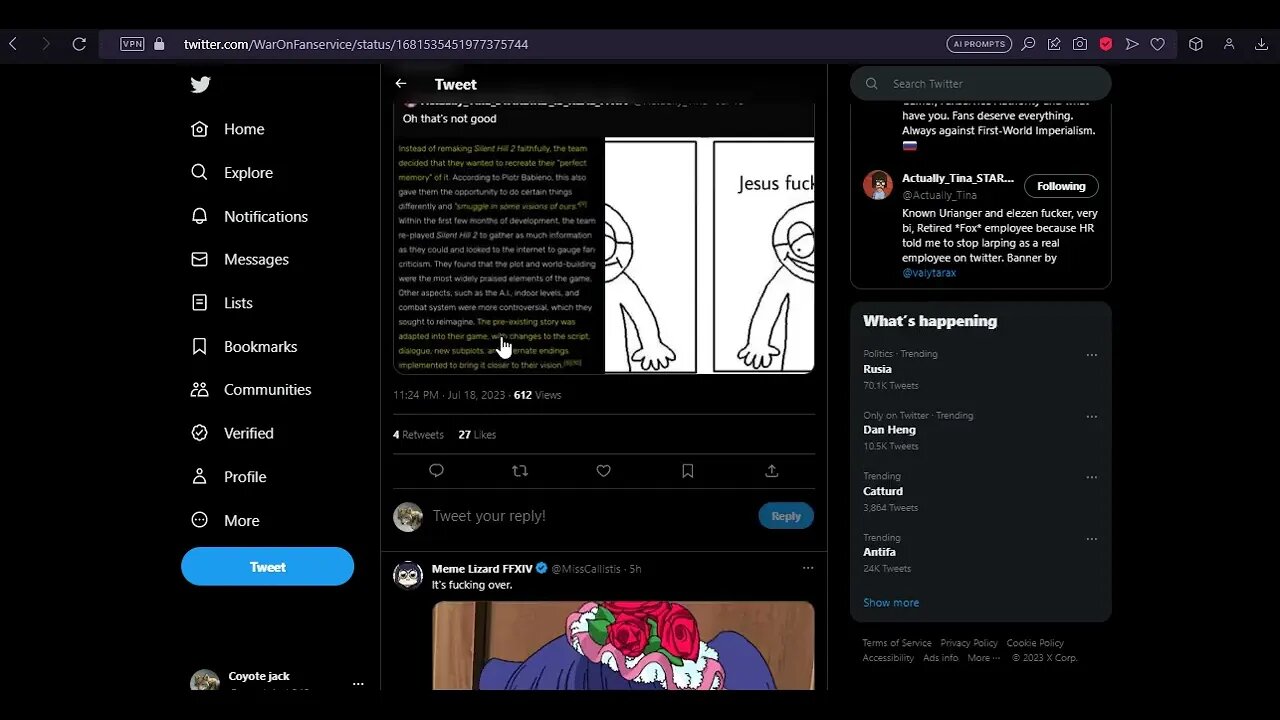
Task: Click the Lists icon
Action: click(x=200, y=302)
